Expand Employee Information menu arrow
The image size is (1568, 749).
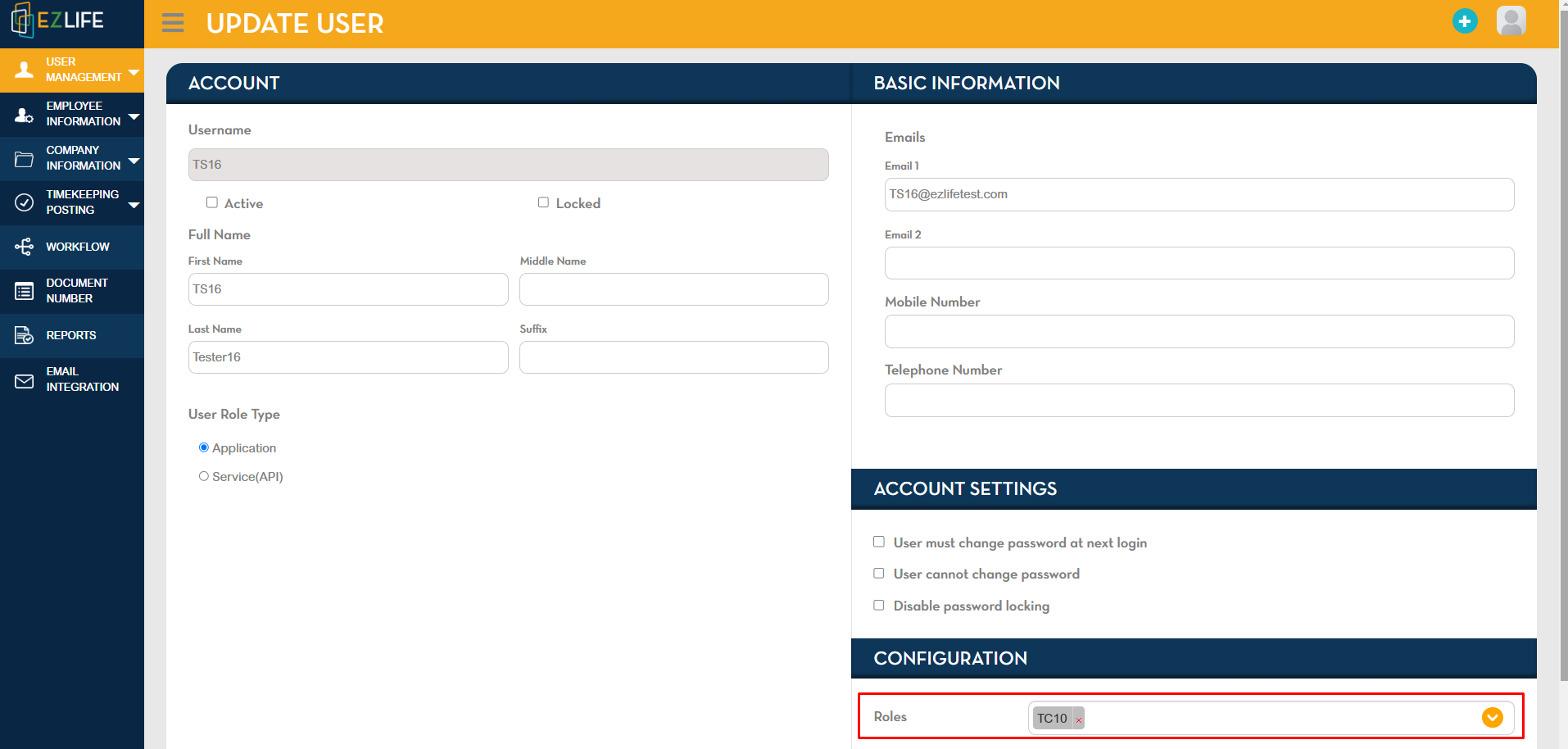pyautogui.click(x=134, y=117)
